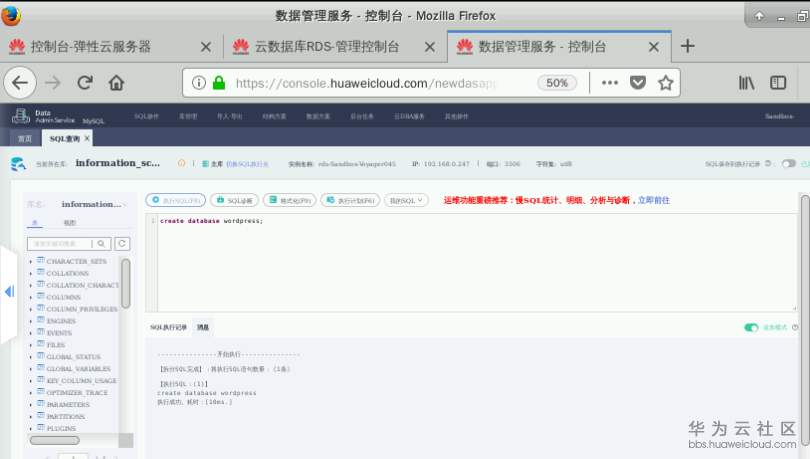The height and width of the screenshot is (459, 810).
Task: Click the table icon beside ENGINES
Action: [x=41, y=320]
